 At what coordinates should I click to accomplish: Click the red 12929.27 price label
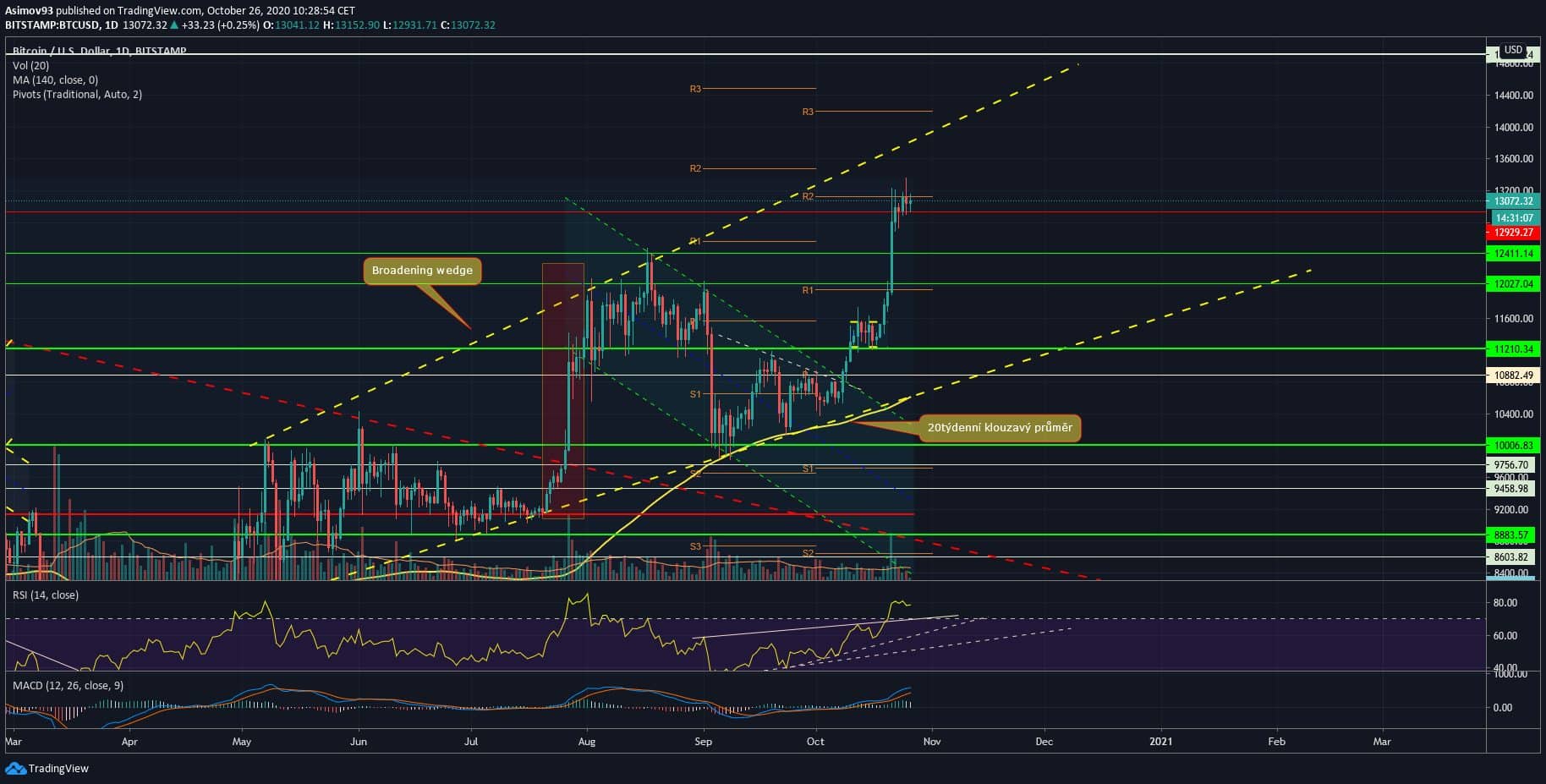coord(1512,233)
